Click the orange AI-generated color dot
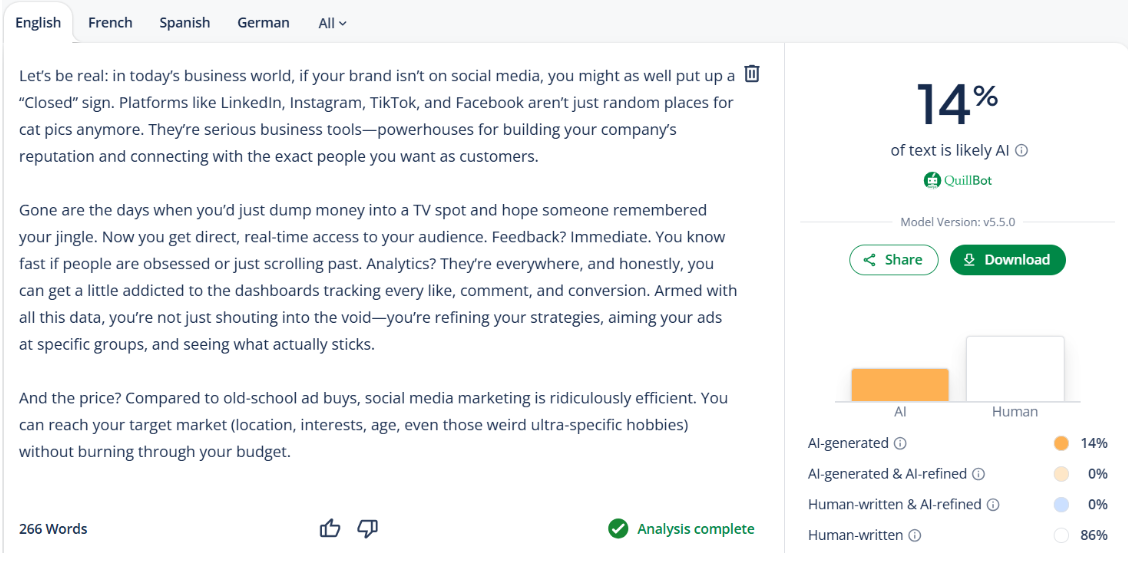 1061,443
